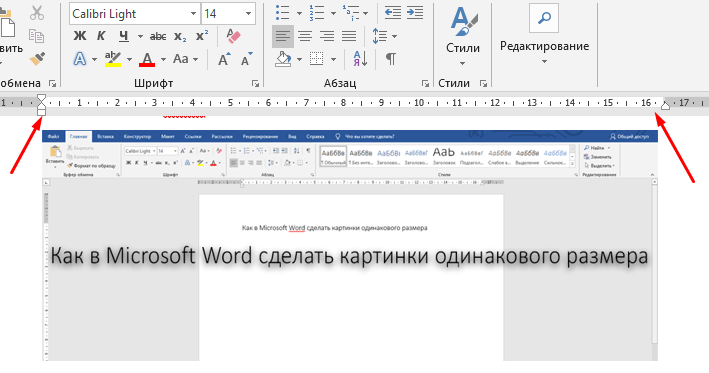Click the font size box showing 14
The image size is (709, 373).
pos(222,14)
